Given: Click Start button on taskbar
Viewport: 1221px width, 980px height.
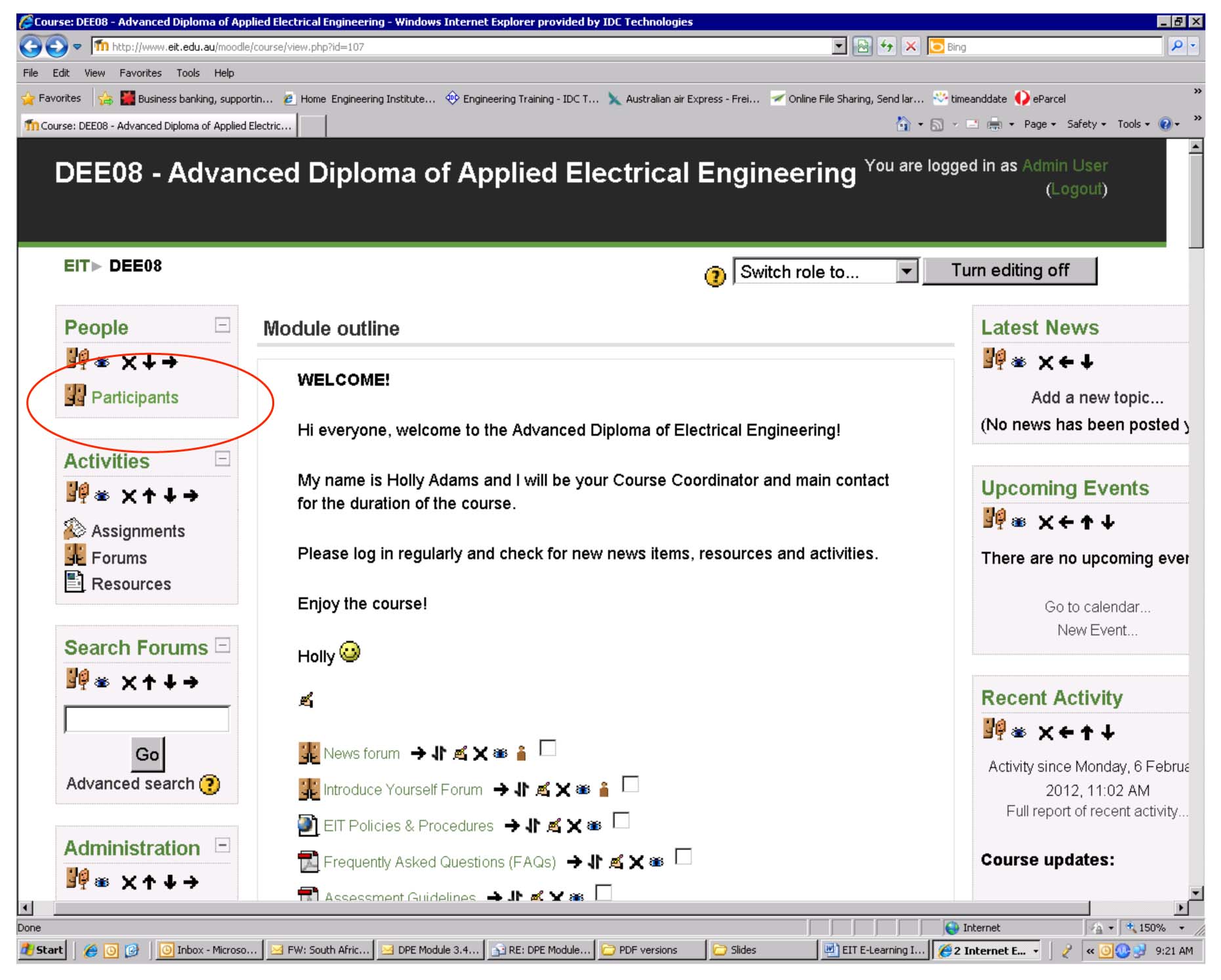Looking at the screenshot, I should coord(43,950).
